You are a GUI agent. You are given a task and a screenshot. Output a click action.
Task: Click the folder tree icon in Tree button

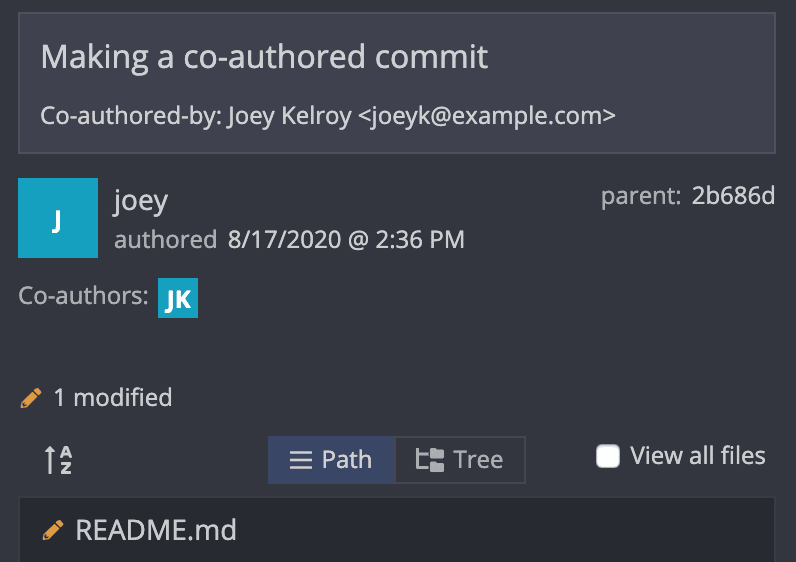(429, 460)
